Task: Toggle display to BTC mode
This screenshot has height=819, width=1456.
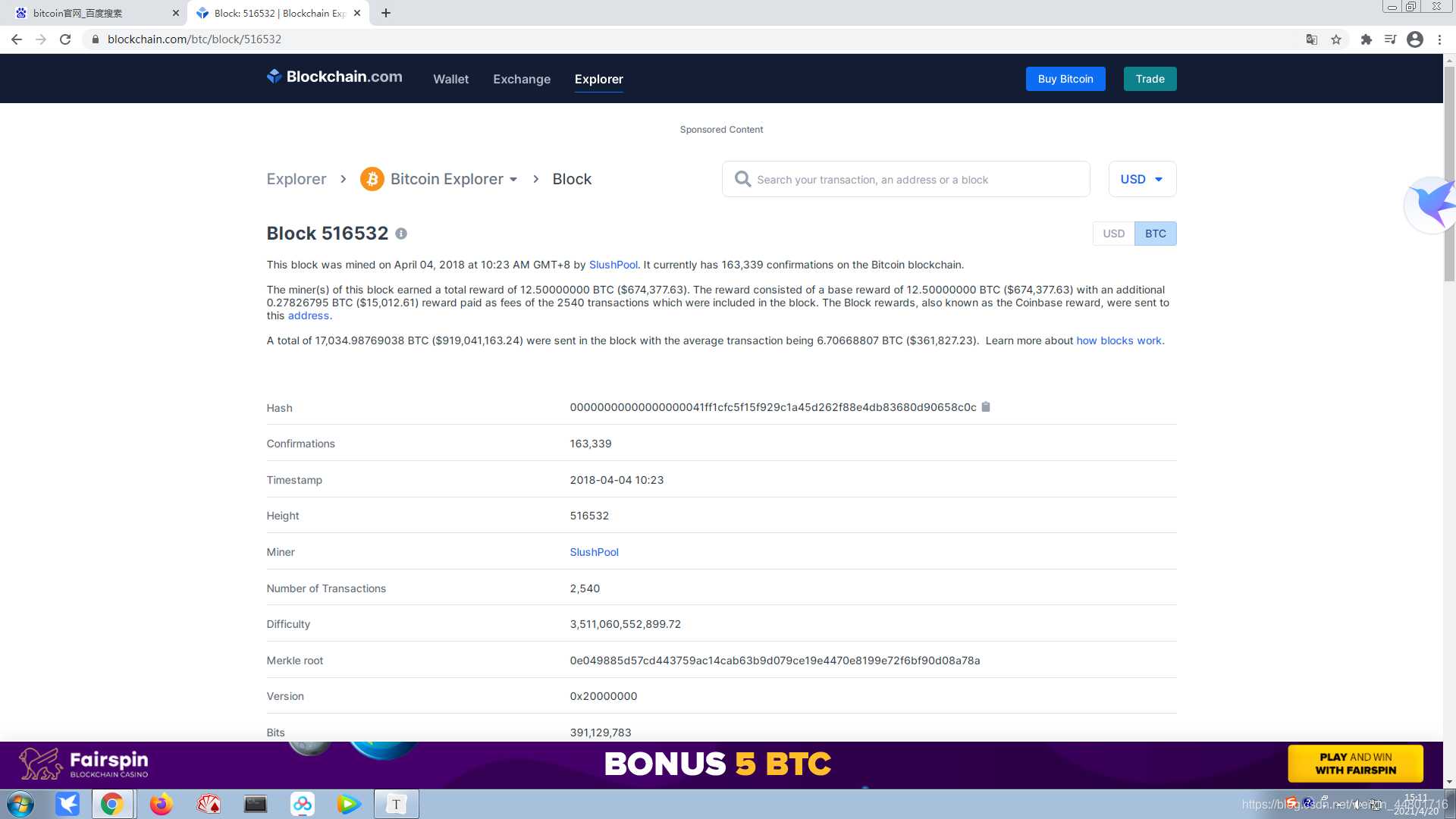Action: coord(1155,233)
